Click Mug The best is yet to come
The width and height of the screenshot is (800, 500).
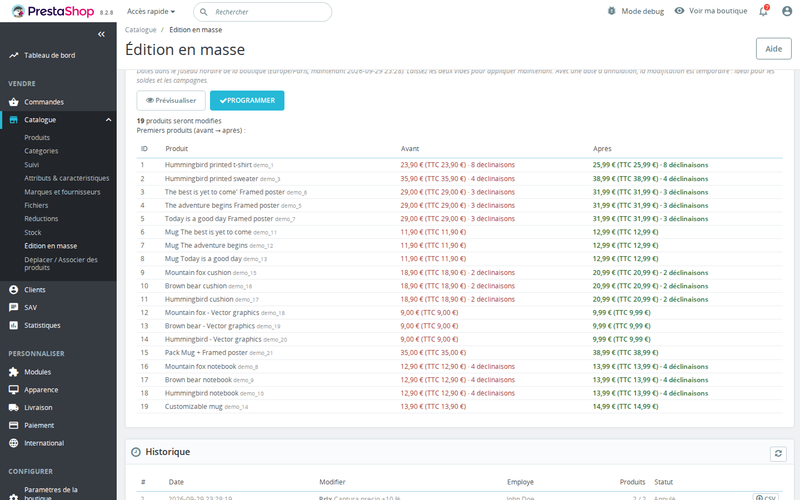[x=208, y=232]
